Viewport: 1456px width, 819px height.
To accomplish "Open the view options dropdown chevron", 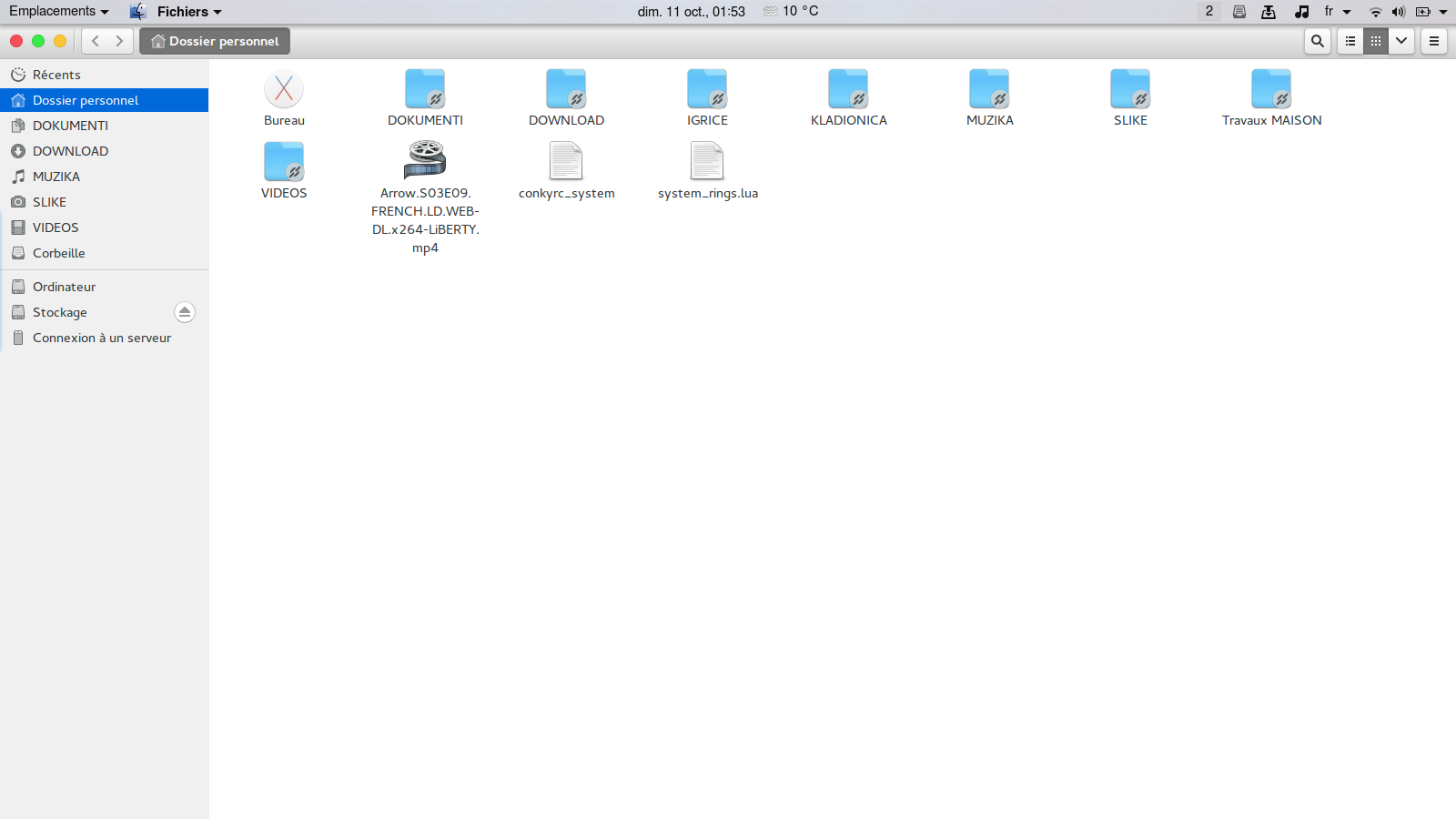I will coord(1401,41).
